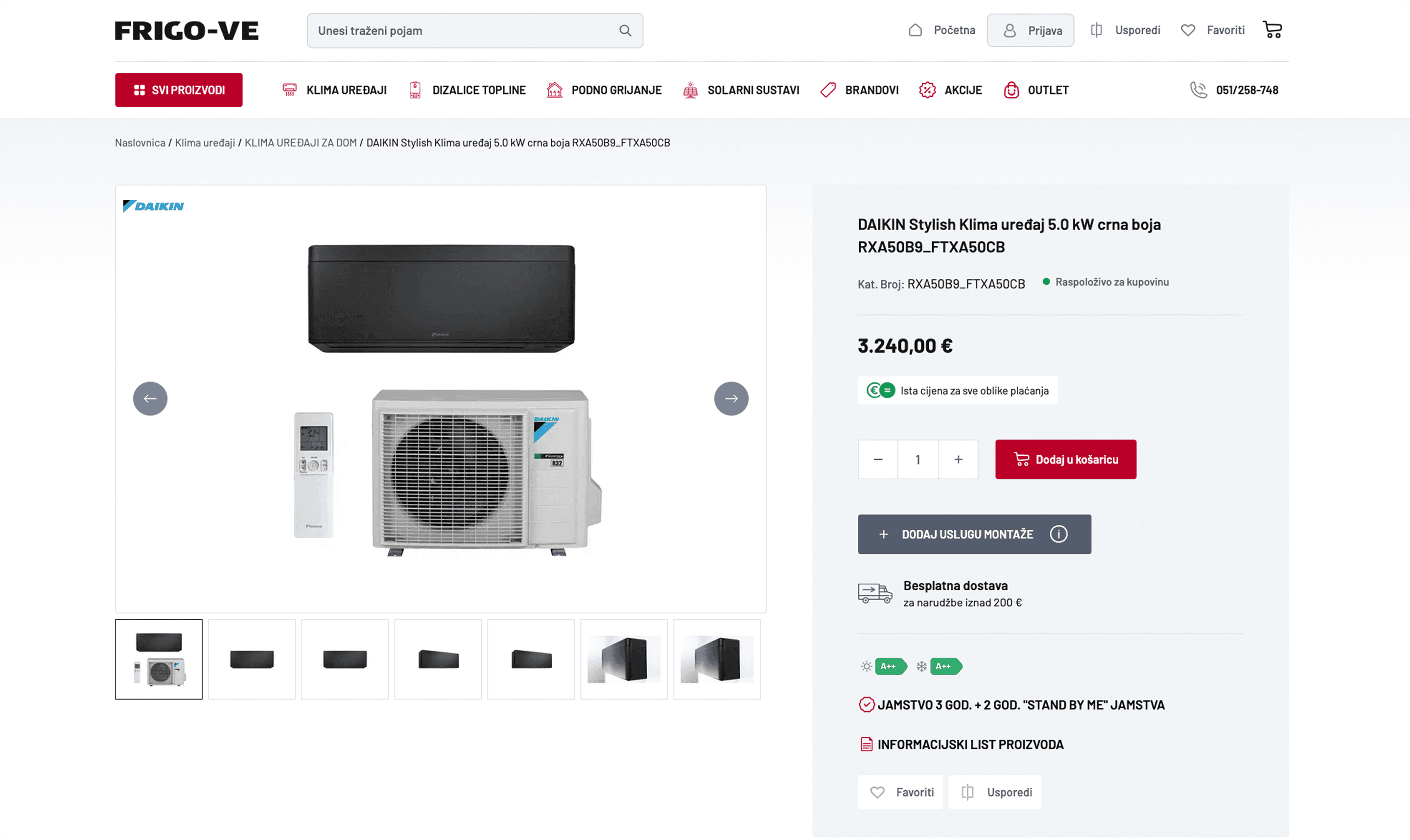Open the shopping cart icon in header
The image size is (1410, 840).
point(1272,29)
